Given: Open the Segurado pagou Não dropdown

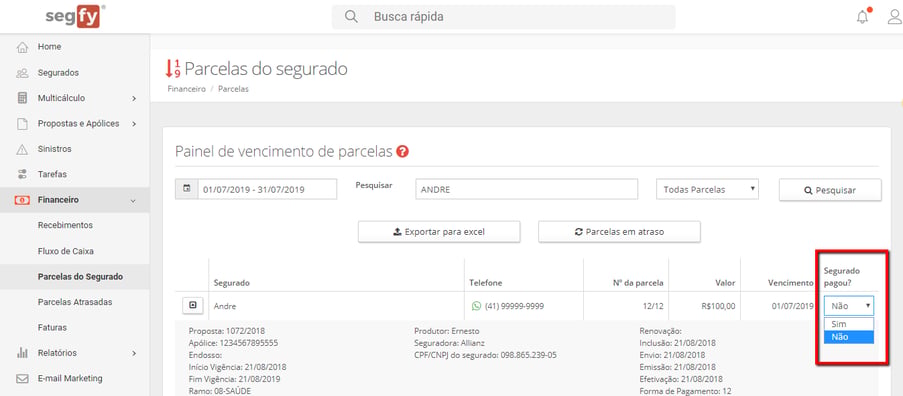Looking at the screenshot, I should point(849,306).
